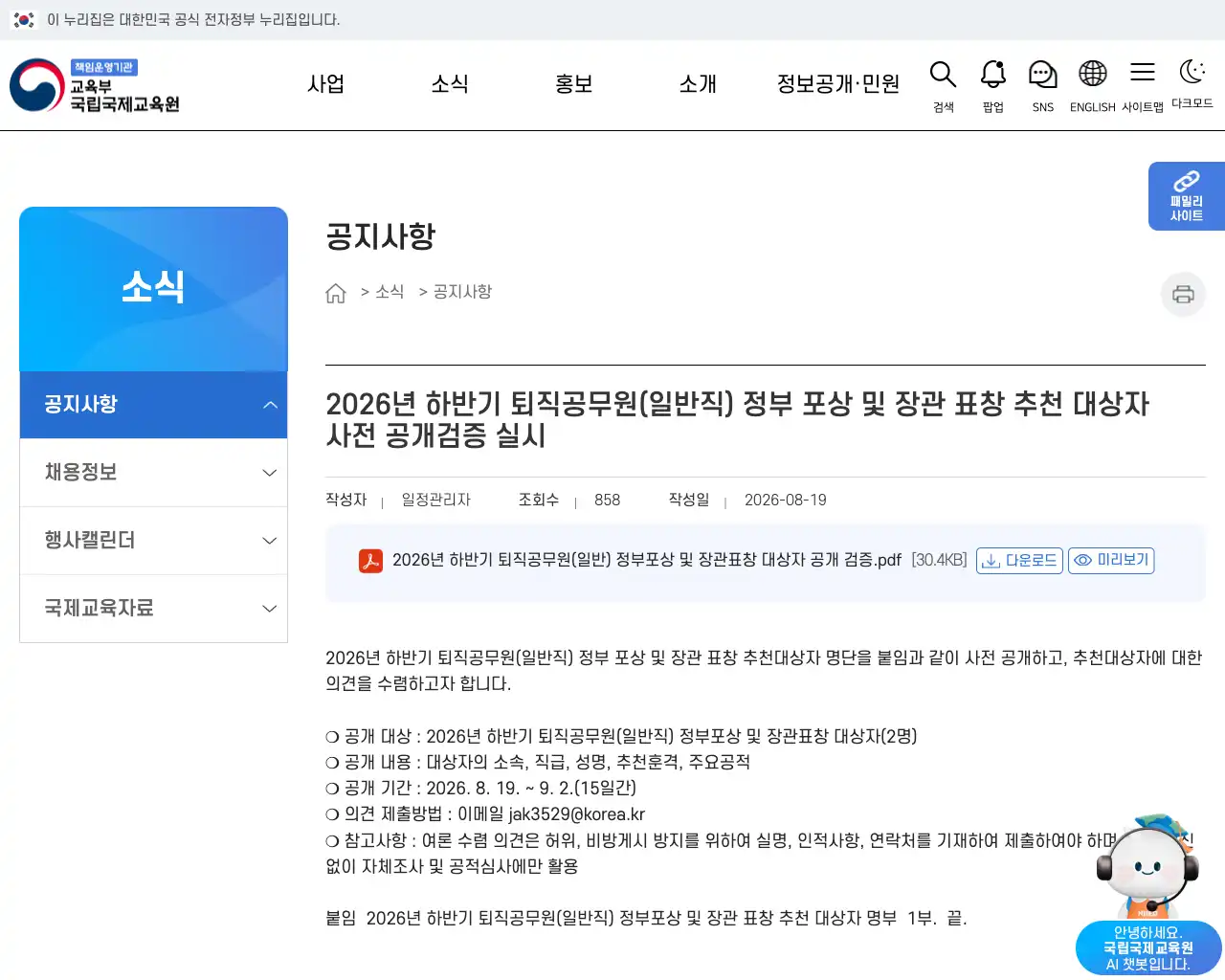Click the file size [30.4KB] text
The height and width of the screenshot is (980, 1225).
[939, 561]
